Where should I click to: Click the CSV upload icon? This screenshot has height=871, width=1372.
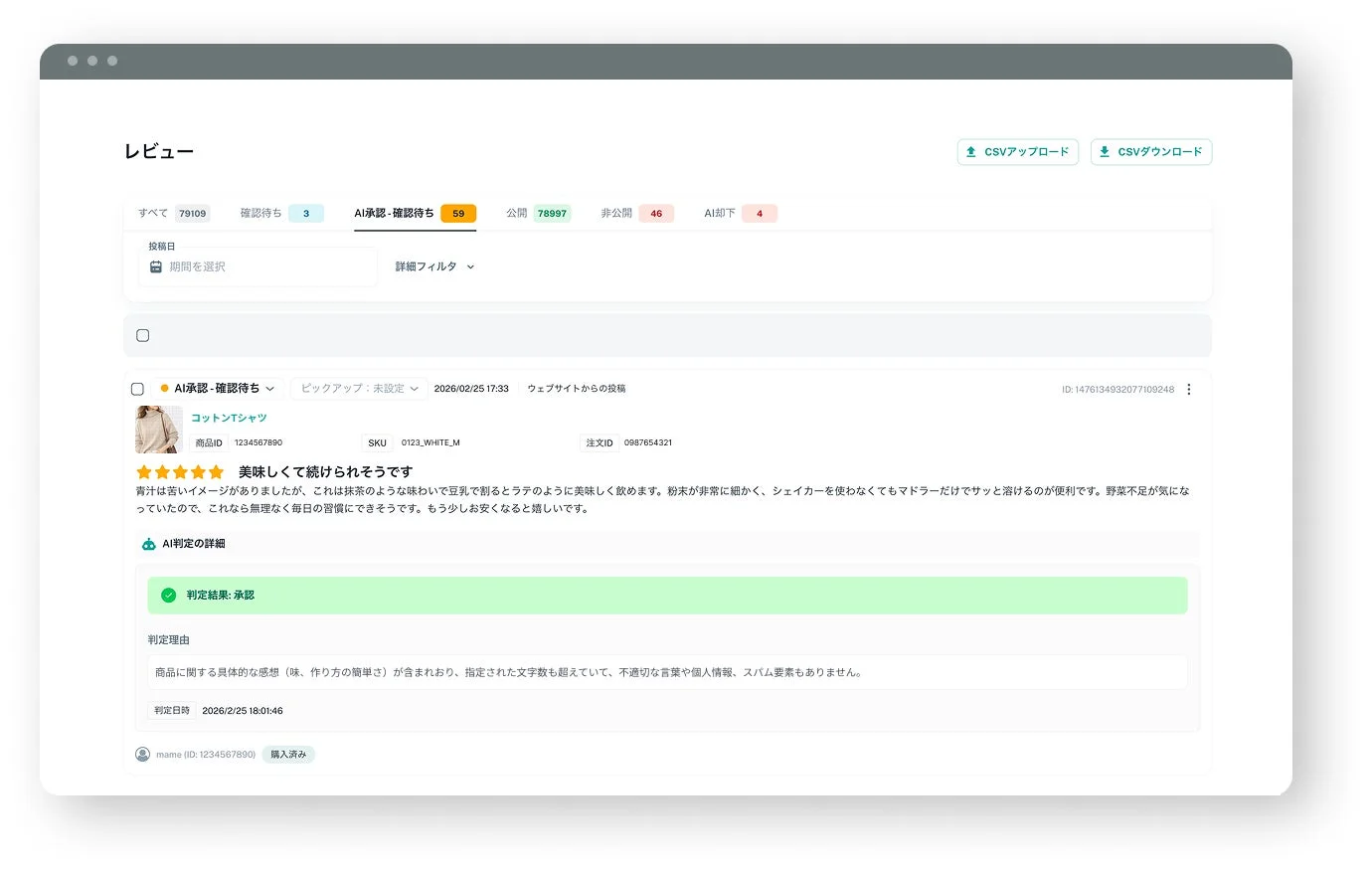tap(970, 151)
